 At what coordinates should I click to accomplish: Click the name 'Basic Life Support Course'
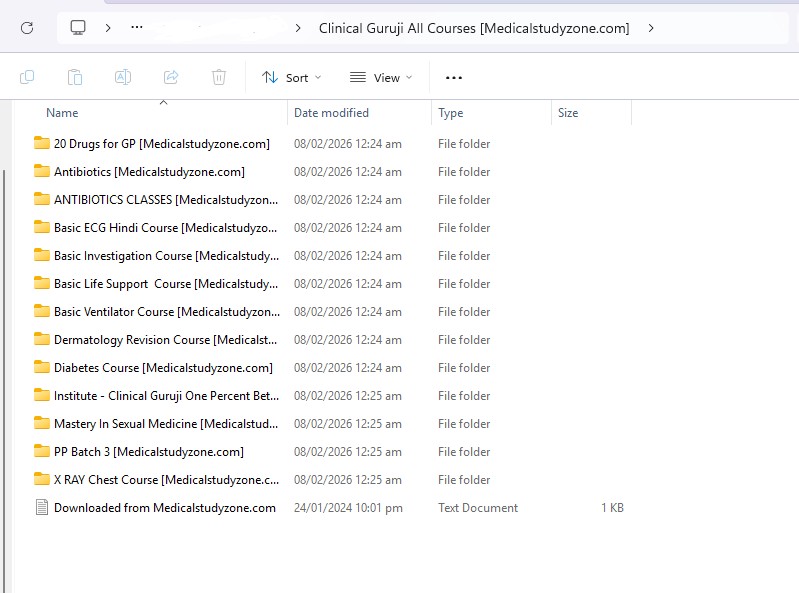pyautogui.click(x=122, y=284)
